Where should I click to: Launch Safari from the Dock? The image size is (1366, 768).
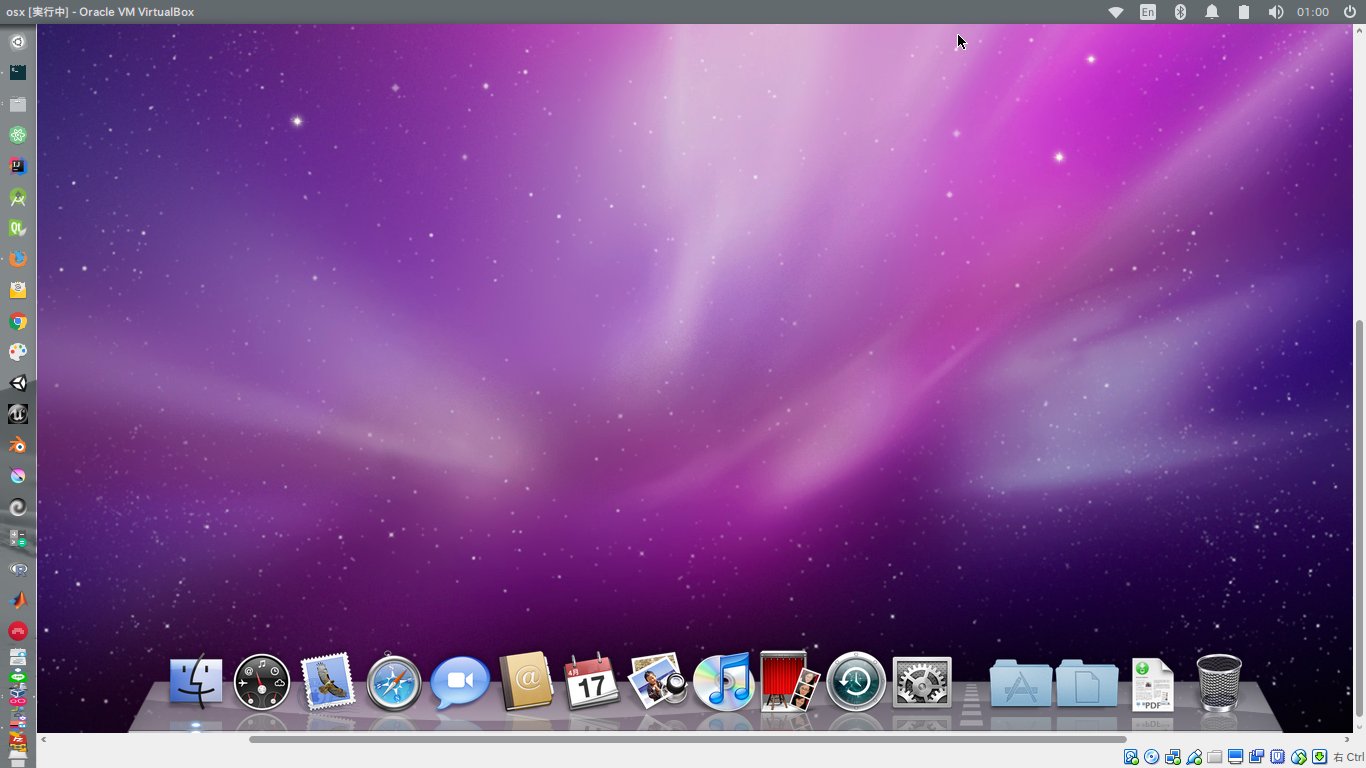[393, 680]
